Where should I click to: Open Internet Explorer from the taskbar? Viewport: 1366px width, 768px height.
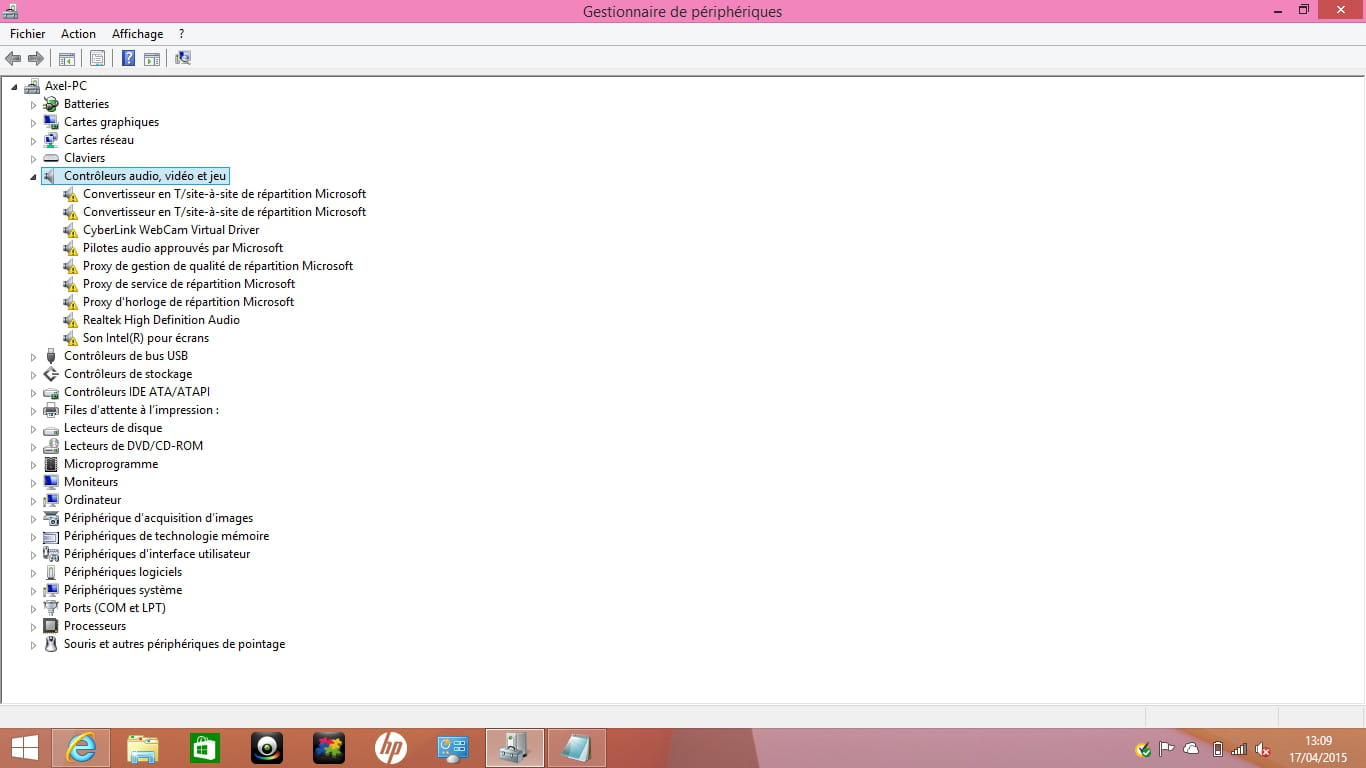click(x=81, y=748)
